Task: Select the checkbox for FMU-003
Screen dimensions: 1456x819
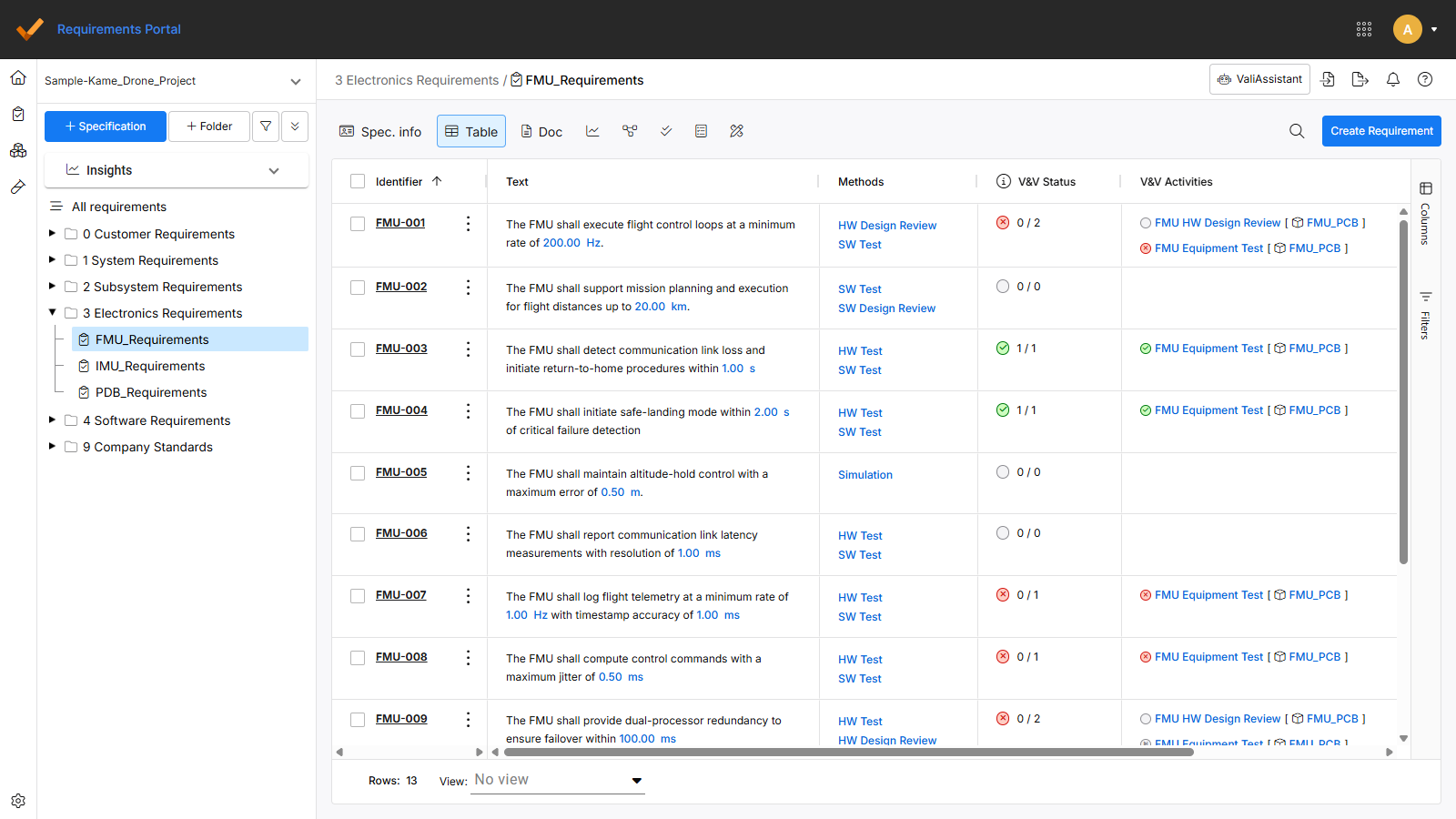Action: coord(357,349)
